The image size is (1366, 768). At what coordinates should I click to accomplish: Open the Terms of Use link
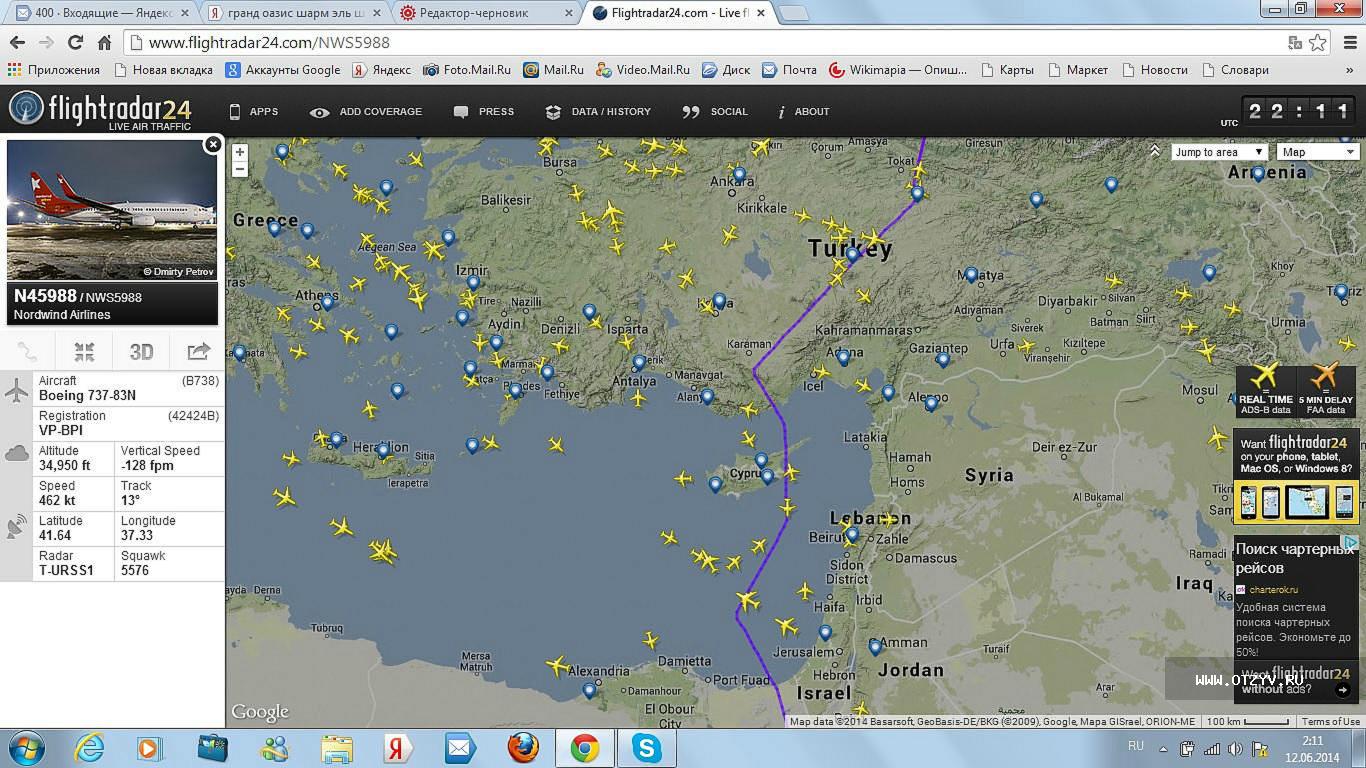coord(1330,721)
